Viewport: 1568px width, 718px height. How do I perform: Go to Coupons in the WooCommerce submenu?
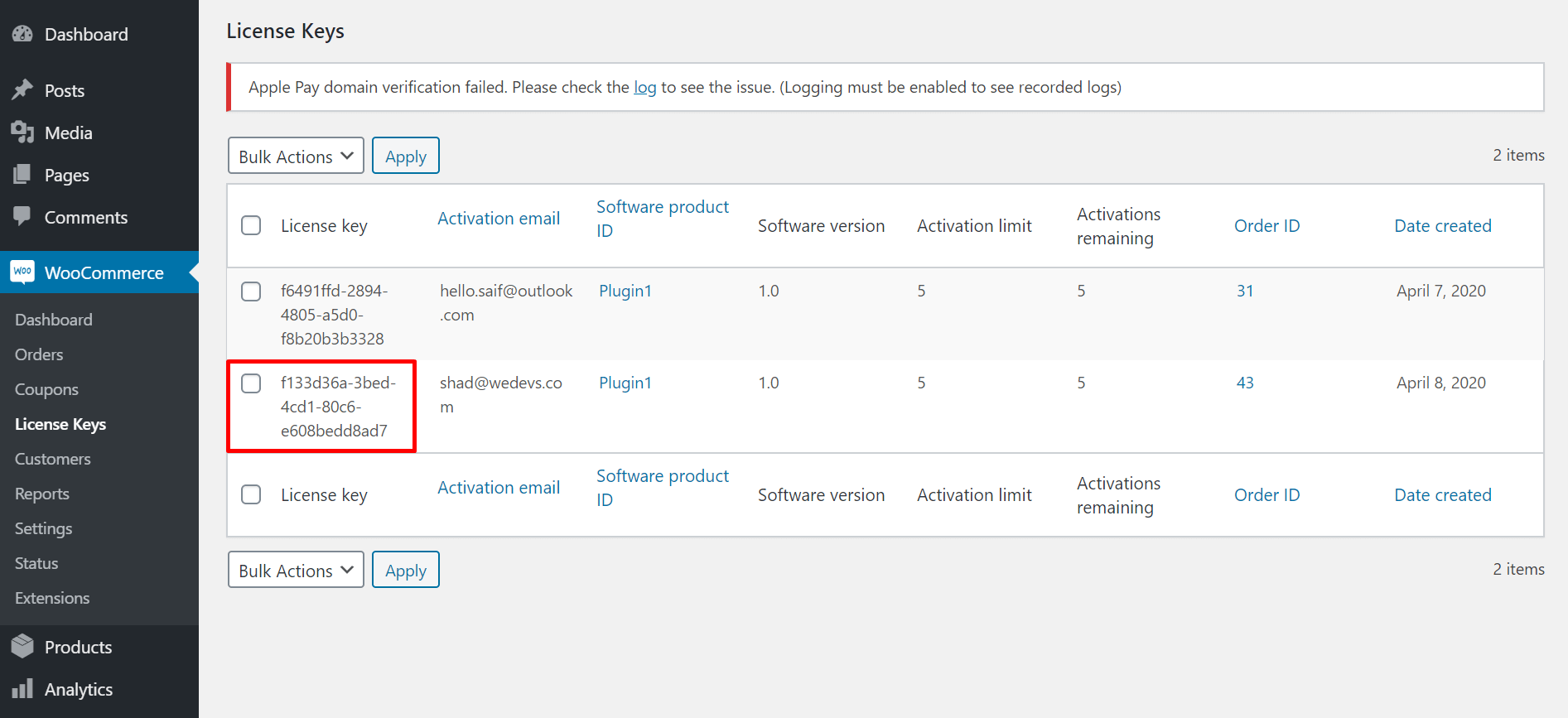point(46,389)
